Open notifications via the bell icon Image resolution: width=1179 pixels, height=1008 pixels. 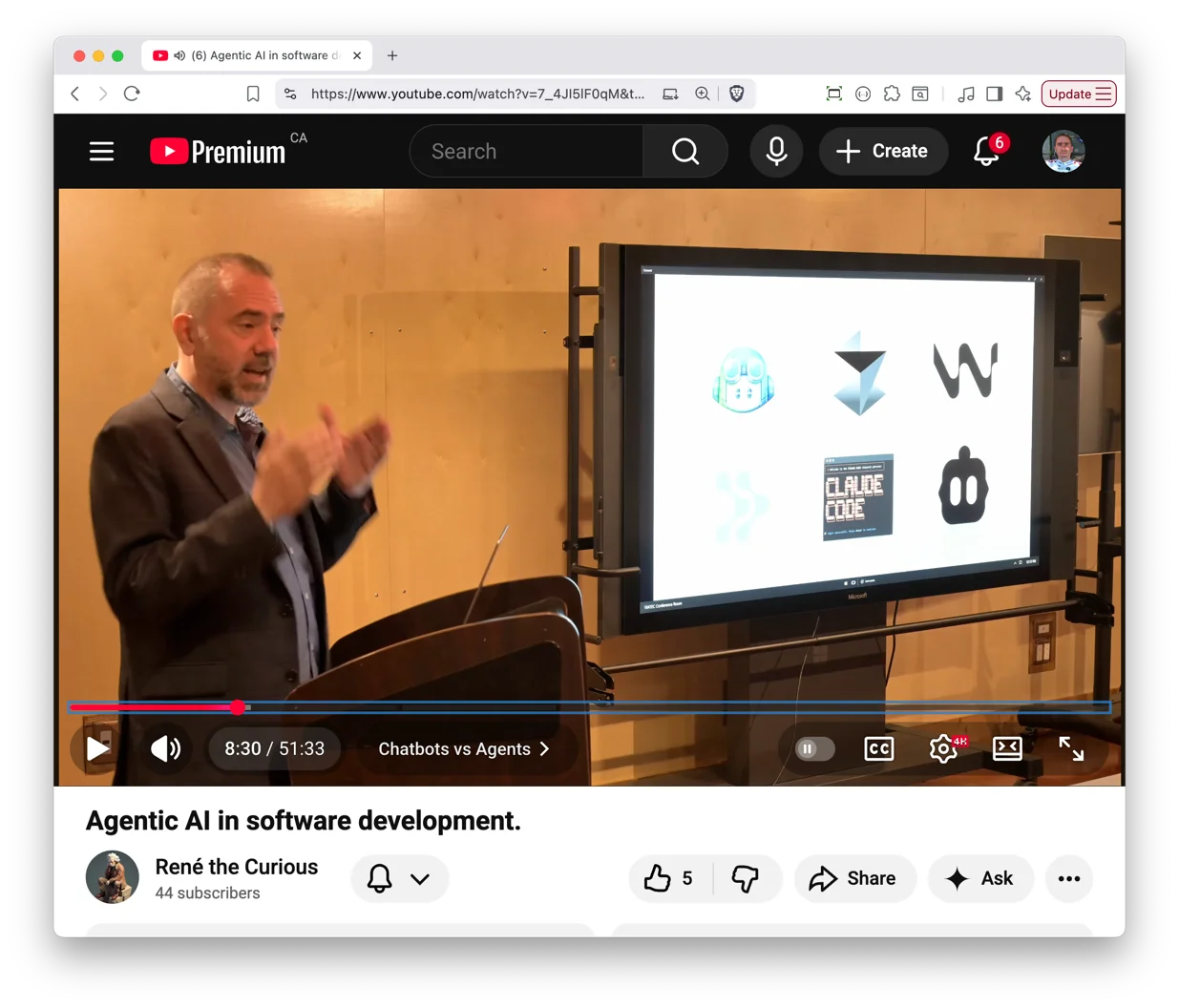[x=986, y=151]
